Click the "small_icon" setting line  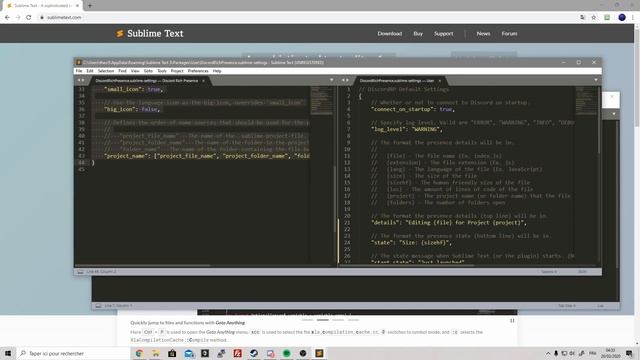point(133,89)
